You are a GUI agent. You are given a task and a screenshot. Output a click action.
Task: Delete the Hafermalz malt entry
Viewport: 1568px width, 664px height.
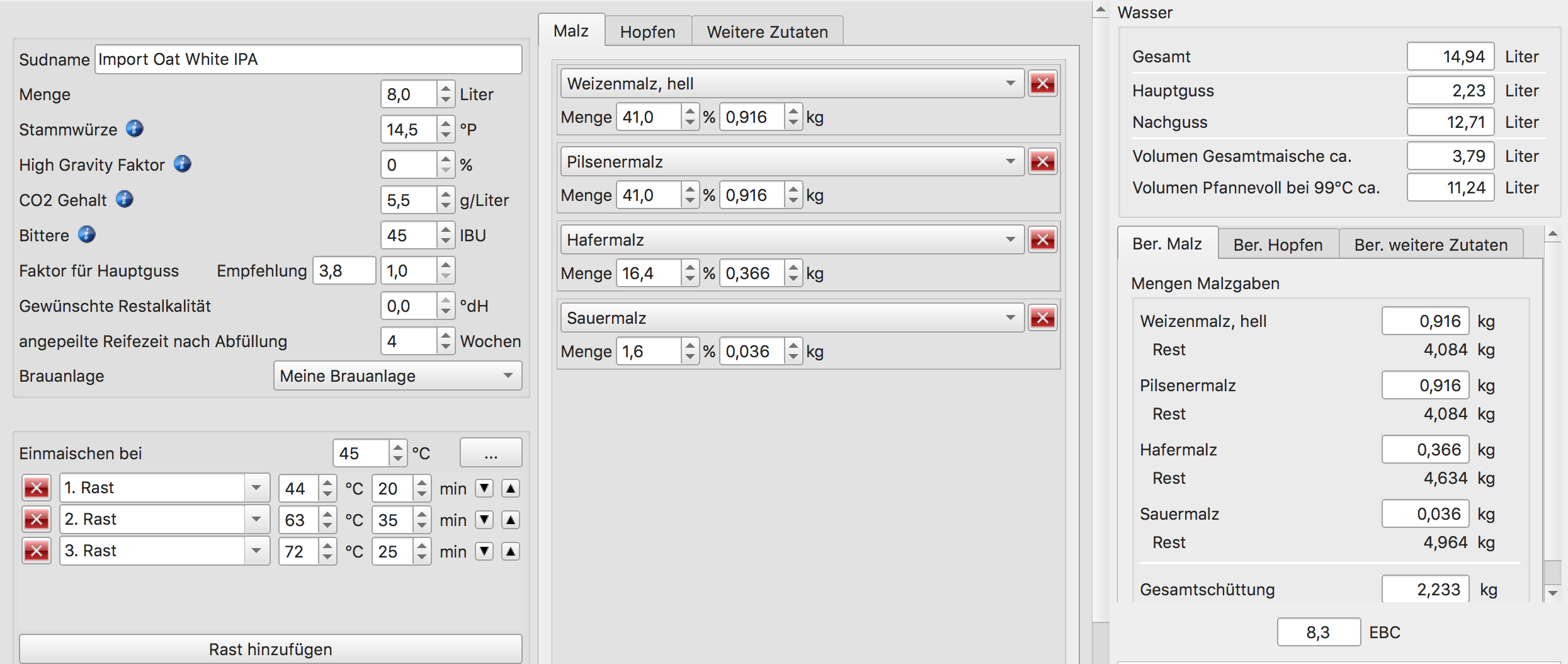coord(1042,239)
